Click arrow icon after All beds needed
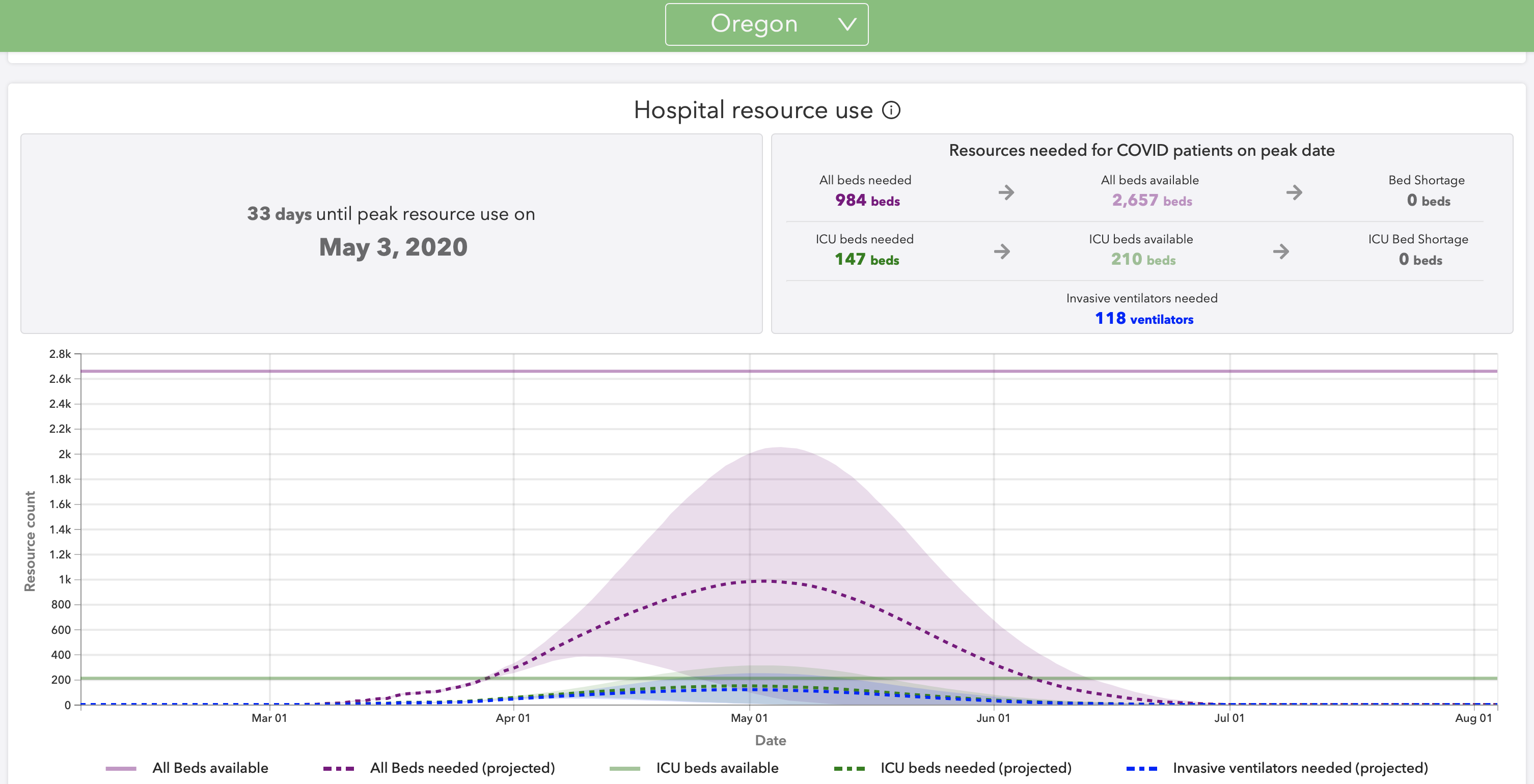The width and height of the screenshot is (1534, 784). pyautogui.click(x=1006, y=192)
